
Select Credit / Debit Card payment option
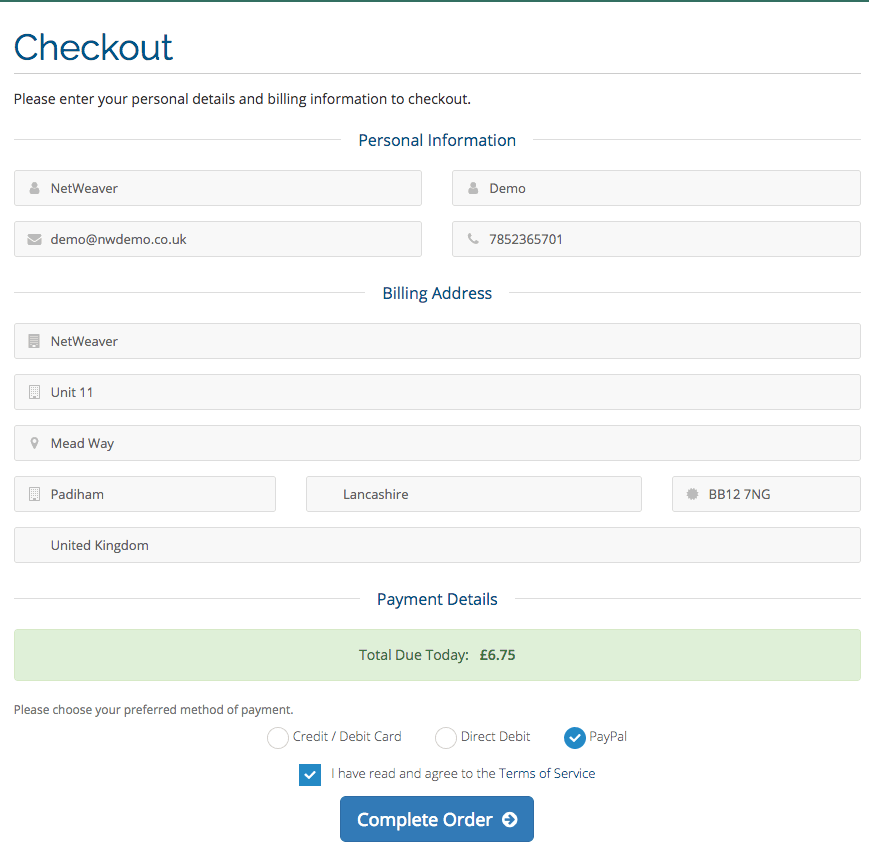point(278,737)
